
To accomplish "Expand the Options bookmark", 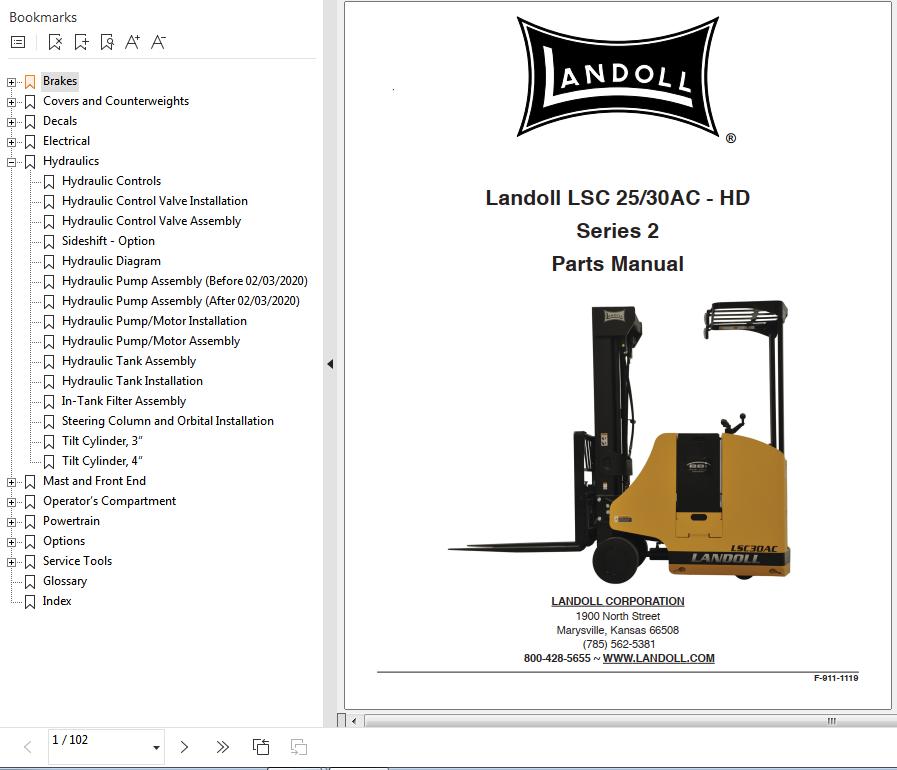I will (11, 542).
